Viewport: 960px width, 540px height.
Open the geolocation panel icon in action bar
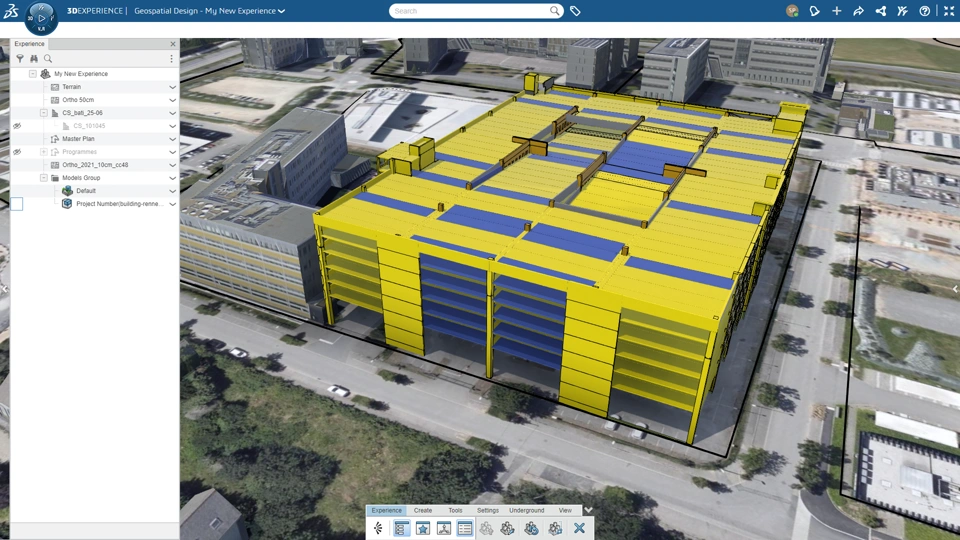tap(444, 528)
